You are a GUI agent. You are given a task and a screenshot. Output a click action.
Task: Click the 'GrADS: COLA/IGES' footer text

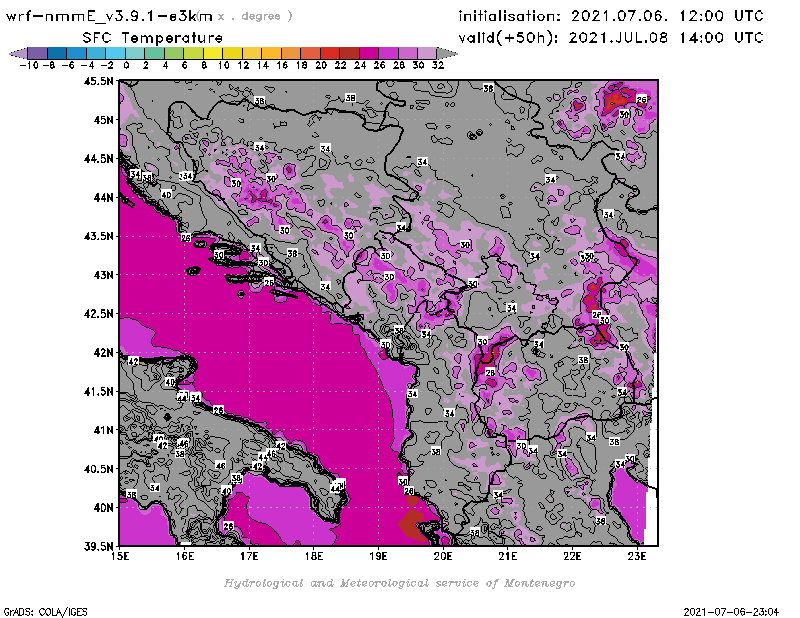coord(45,612)
